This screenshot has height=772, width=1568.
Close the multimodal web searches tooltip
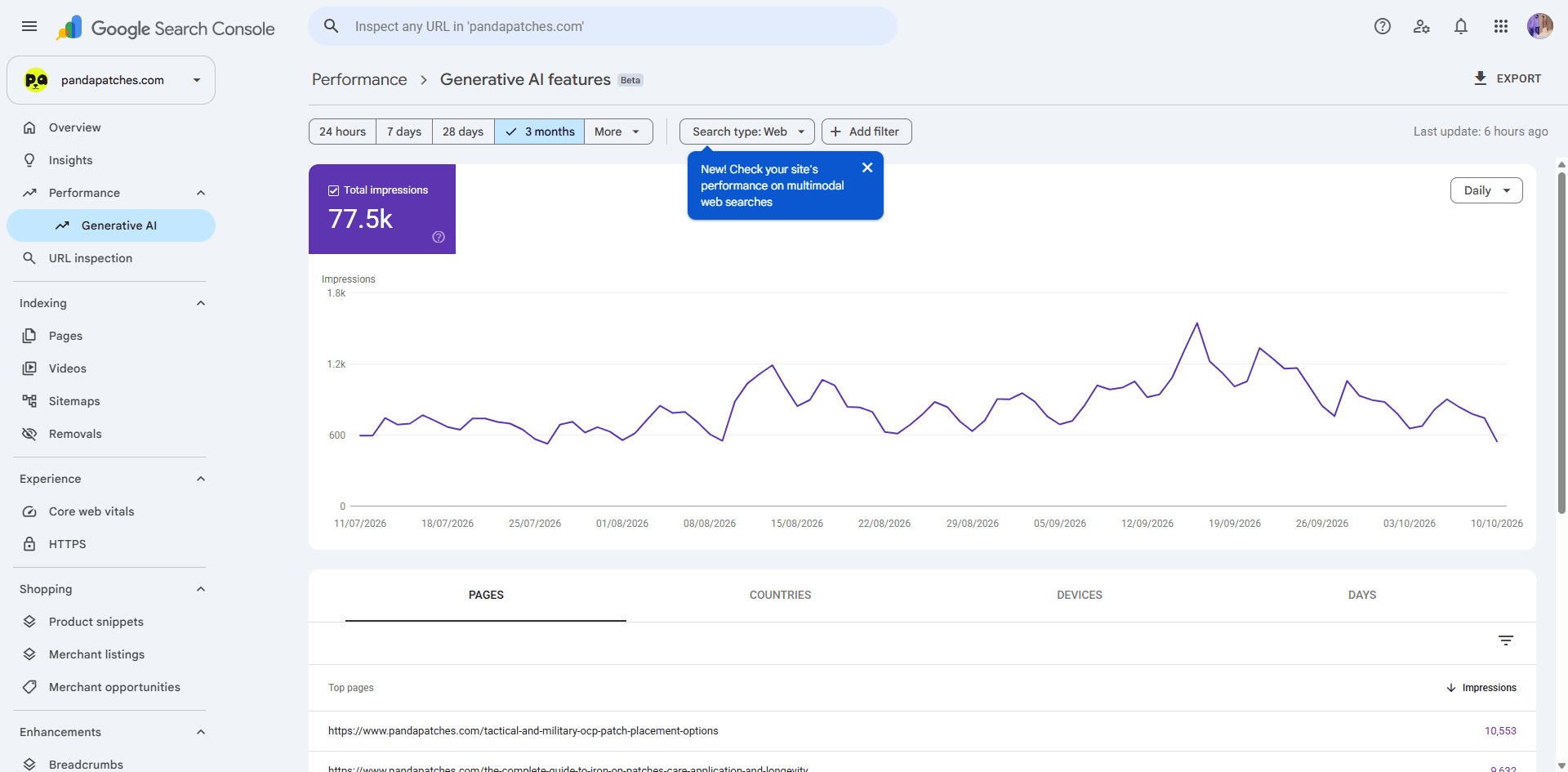tap(867, 167)
